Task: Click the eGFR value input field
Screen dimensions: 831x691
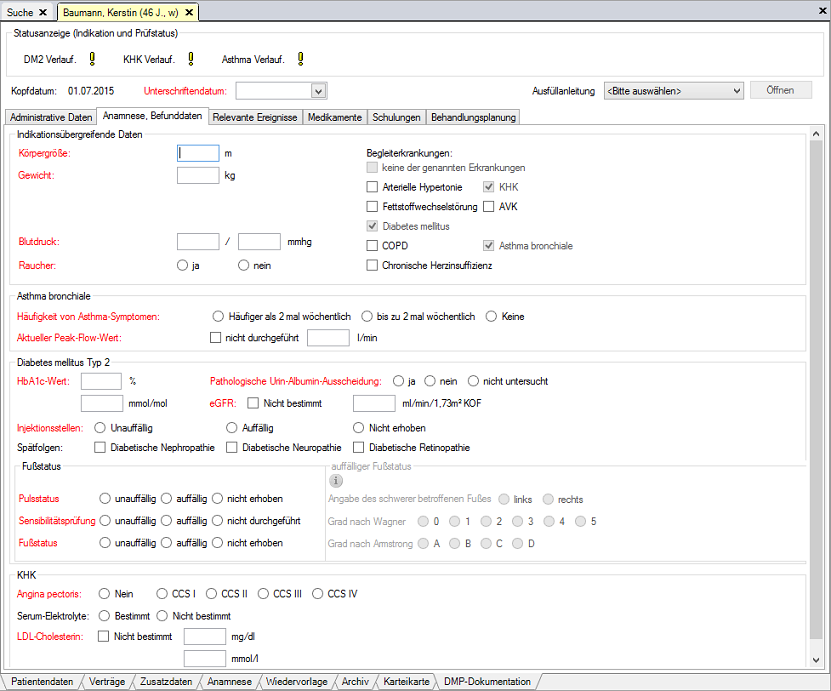Action: [374, 403]
